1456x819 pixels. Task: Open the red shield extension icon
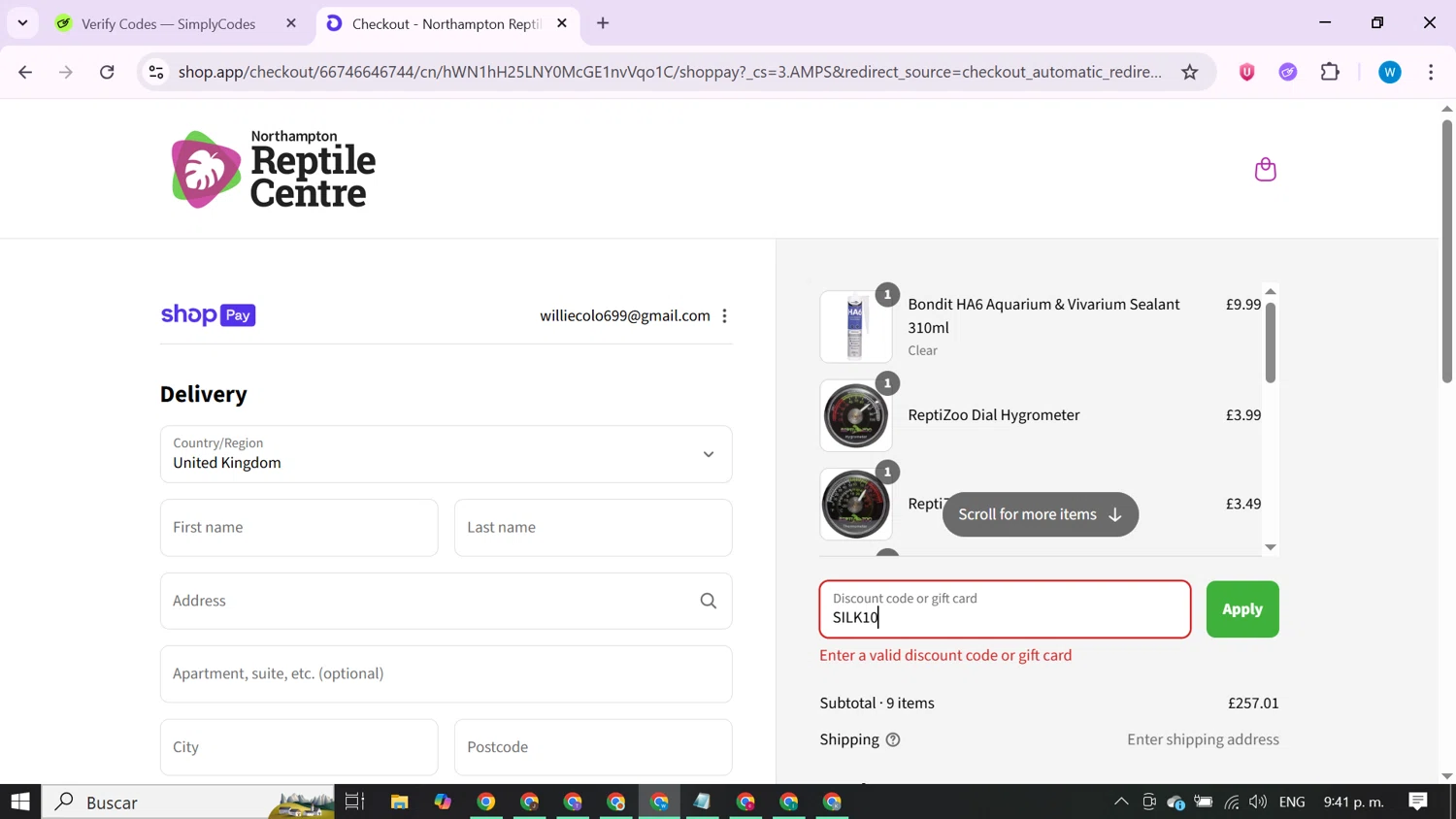point(1246,72)
